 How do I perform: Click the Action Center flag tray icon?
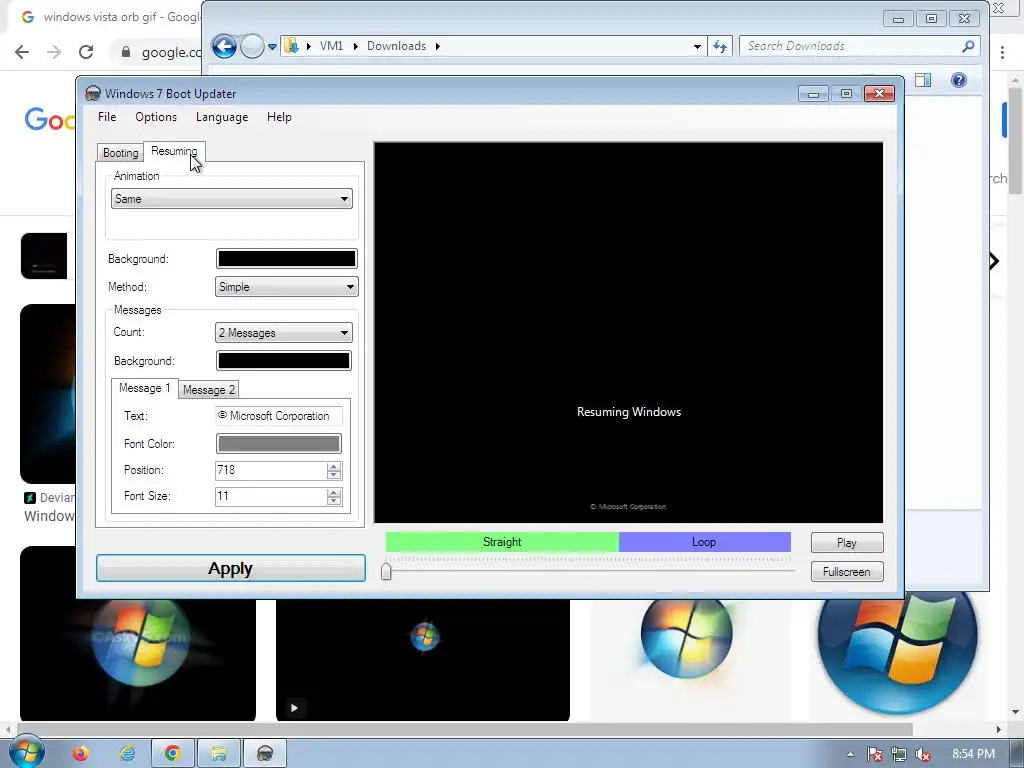point(874,754)
